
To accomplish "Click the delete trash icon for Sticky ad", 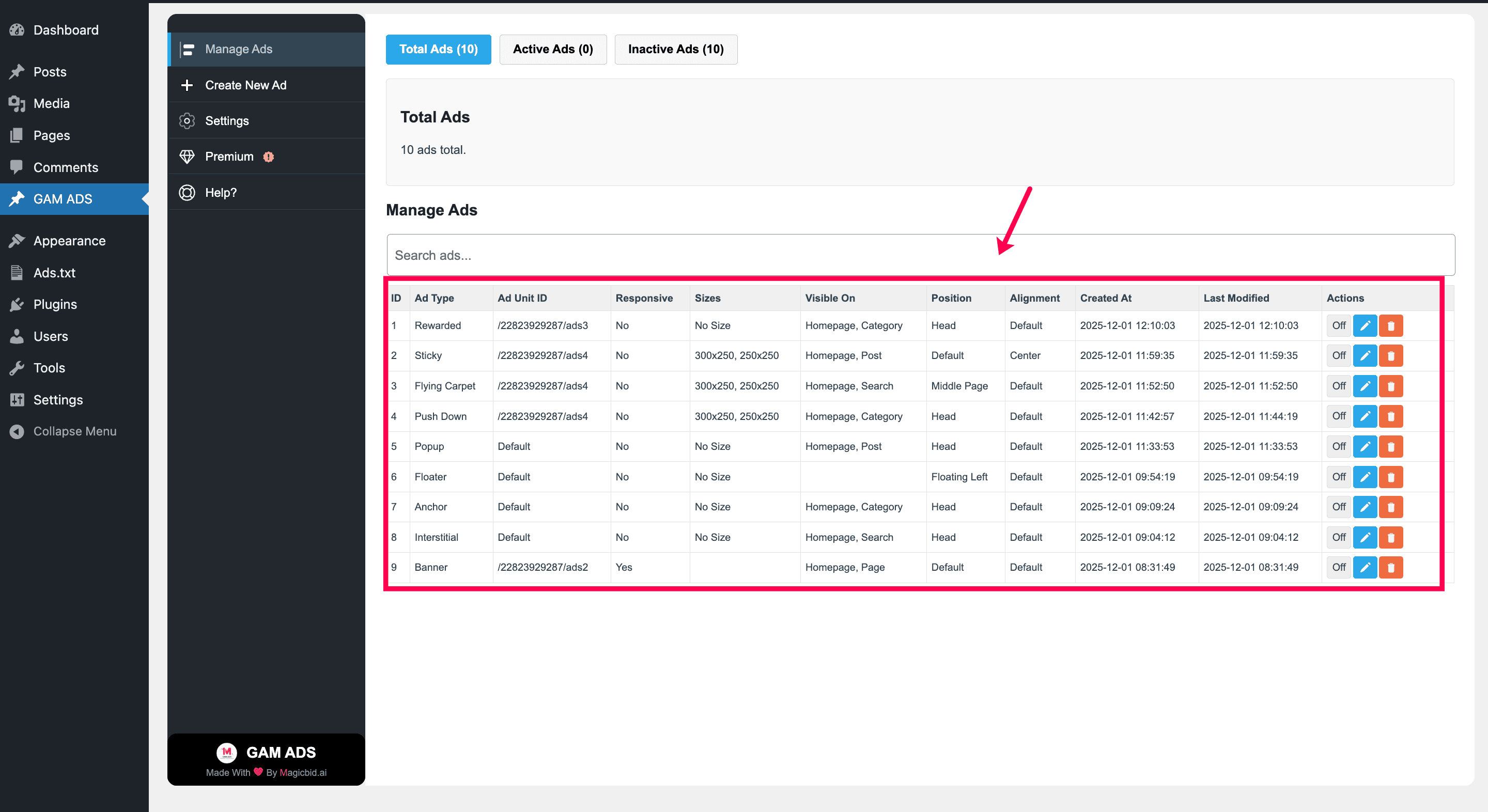I will point(1391,356).
